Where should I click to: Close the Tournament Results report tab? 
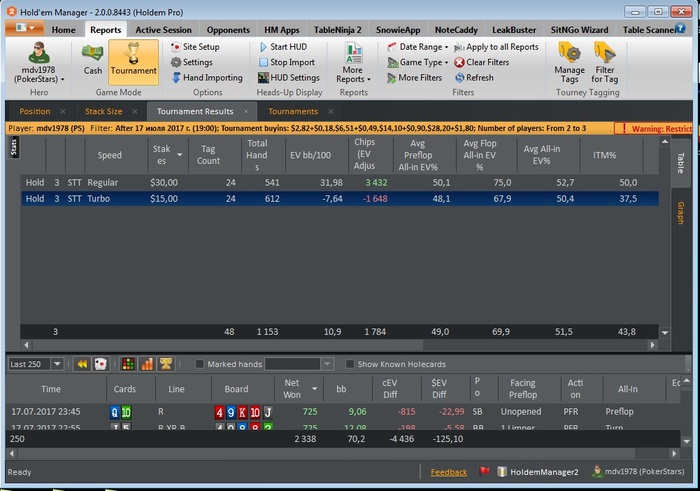coord(246,112)
